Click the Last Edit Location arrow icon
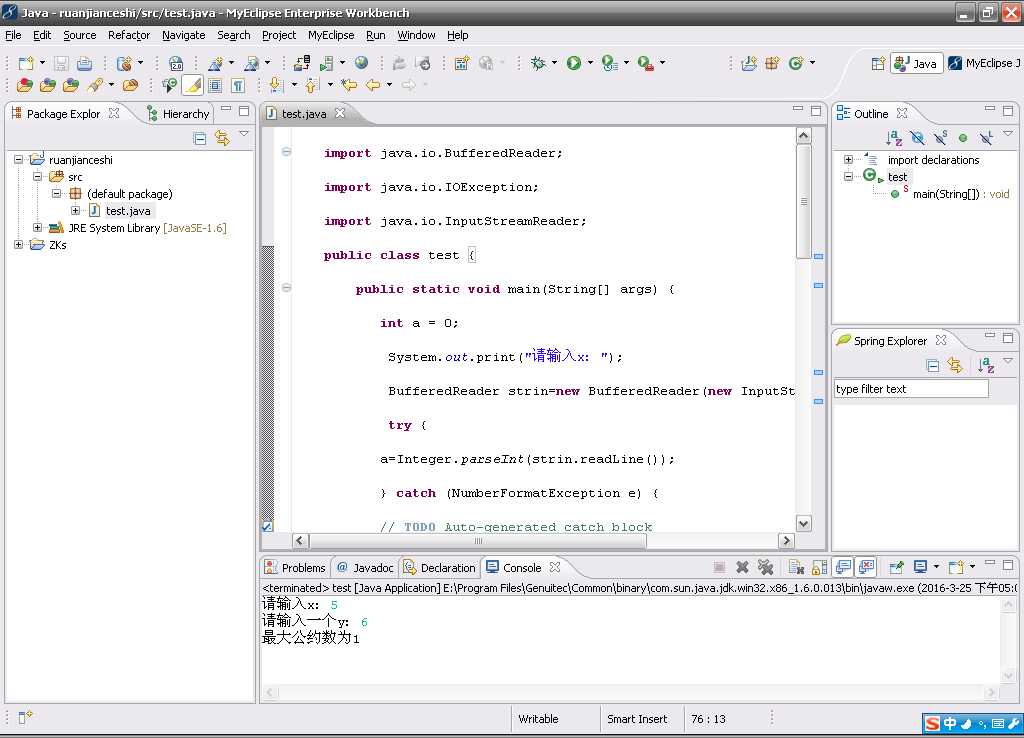The height and width of the screenshot is (738, 1024). tap(349, 85)
